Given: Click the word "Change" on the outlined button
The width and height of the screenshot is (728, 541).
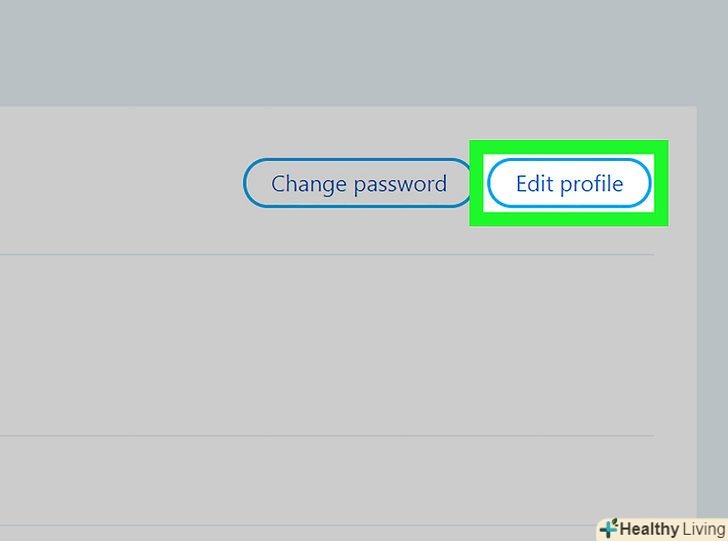Looking at the screenshot, I should pos(308,184).
